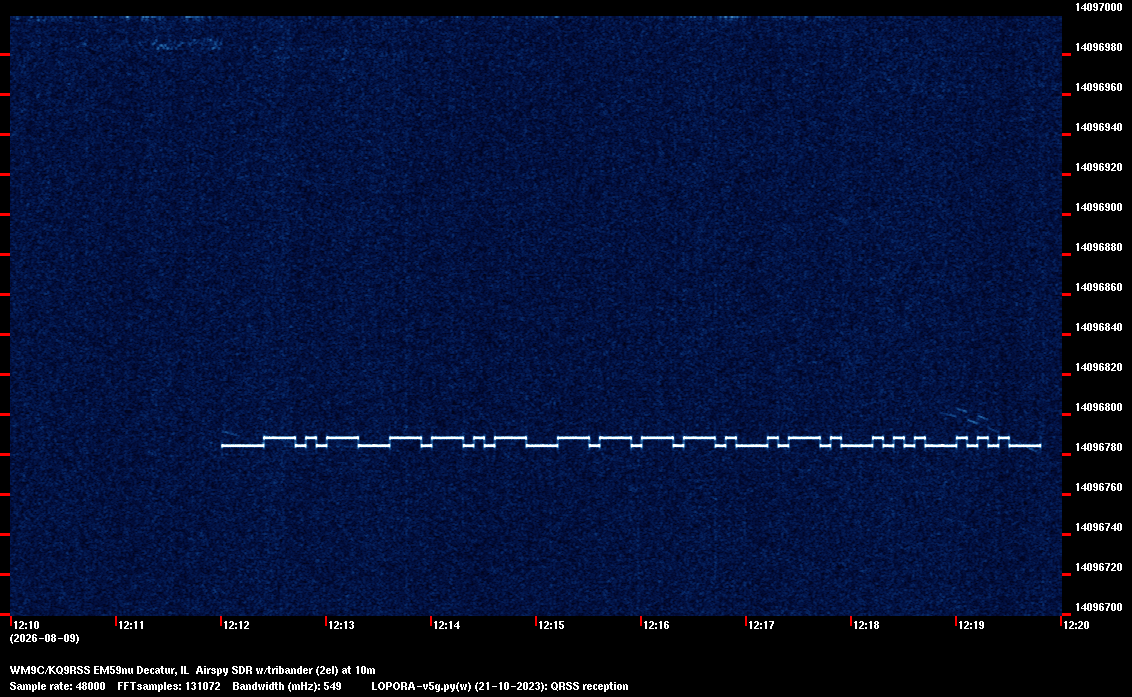Click the Airspy SDR w/tribander description text
This screenshot has height=697, width=1132.
(x=254, y=670)
